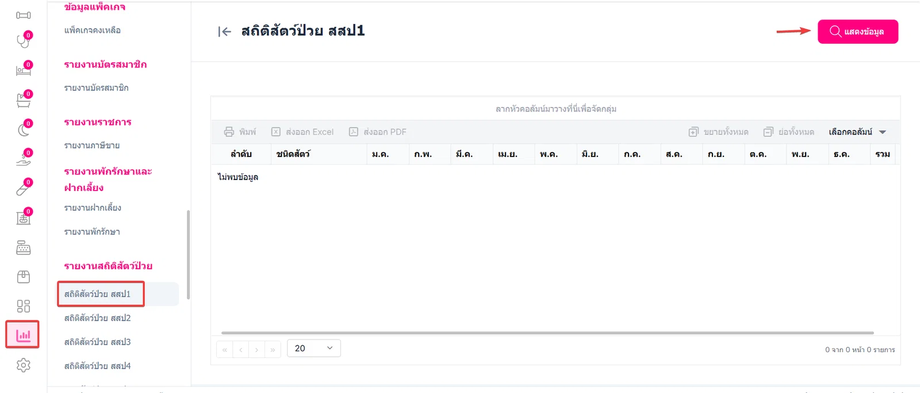Expand all groups with ขยายทั้งหมด
The width and height of the screenshot is (920, 393).
719,132
